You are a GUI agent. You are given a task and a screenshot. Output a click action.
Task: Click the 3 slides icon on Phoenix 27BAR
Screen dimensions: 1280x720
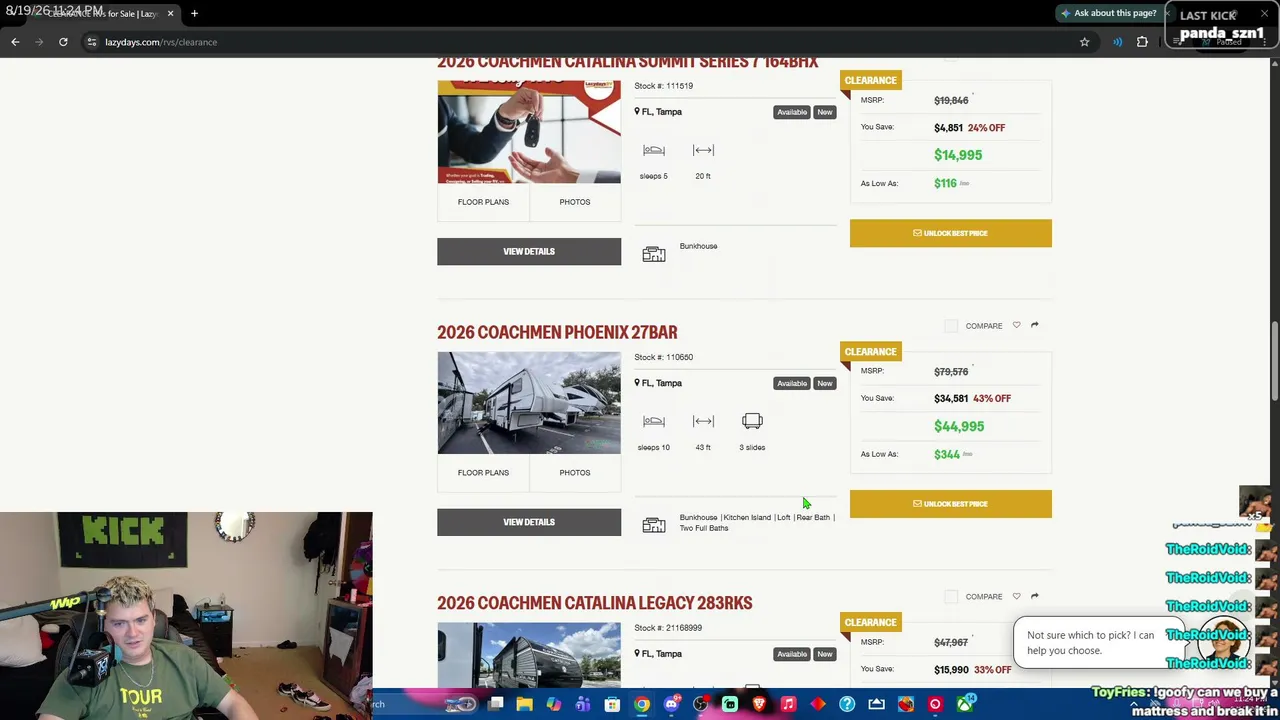pyautogui.click(x=752, y=421)
